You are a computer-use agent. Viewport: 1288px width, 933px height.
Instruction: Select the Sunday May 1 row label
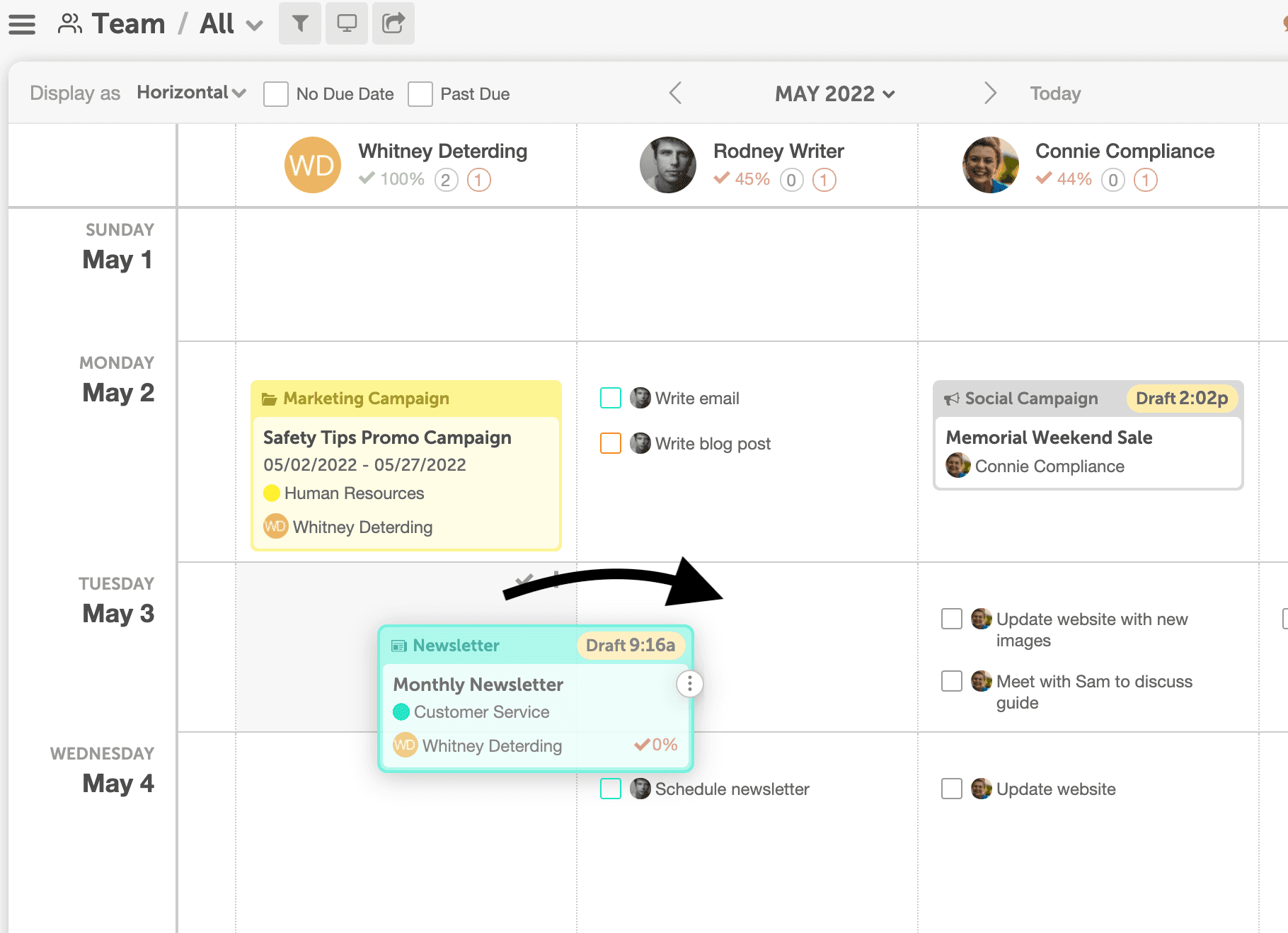pyautogui.click(x=118, y=247)
